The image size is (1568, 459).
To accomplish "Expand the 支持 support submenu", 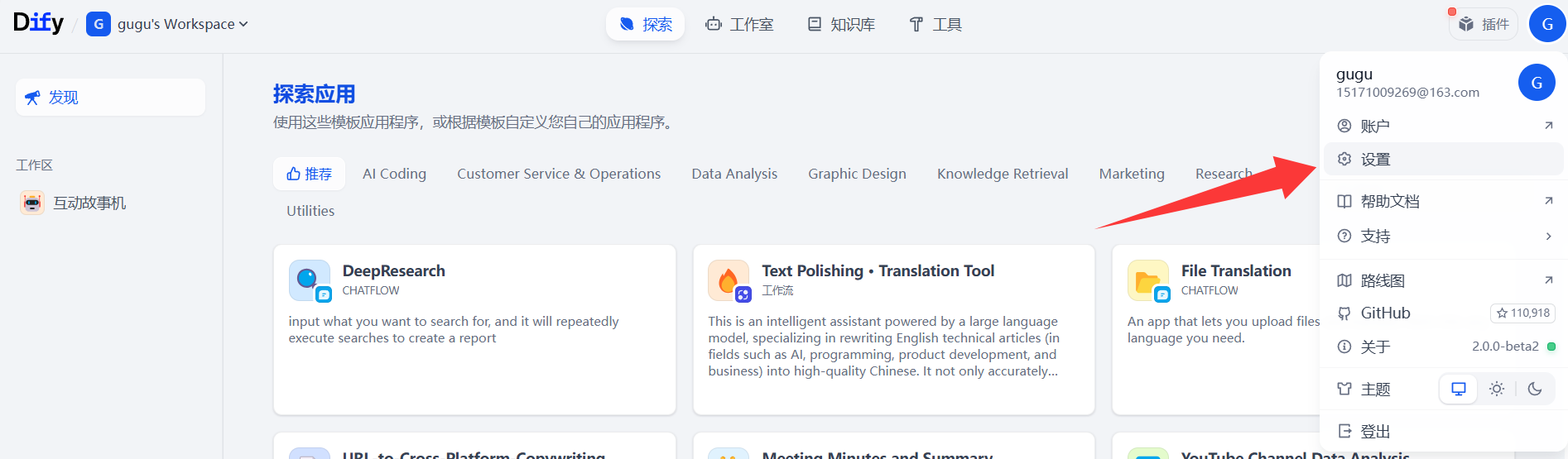I will pos(1444,237).
